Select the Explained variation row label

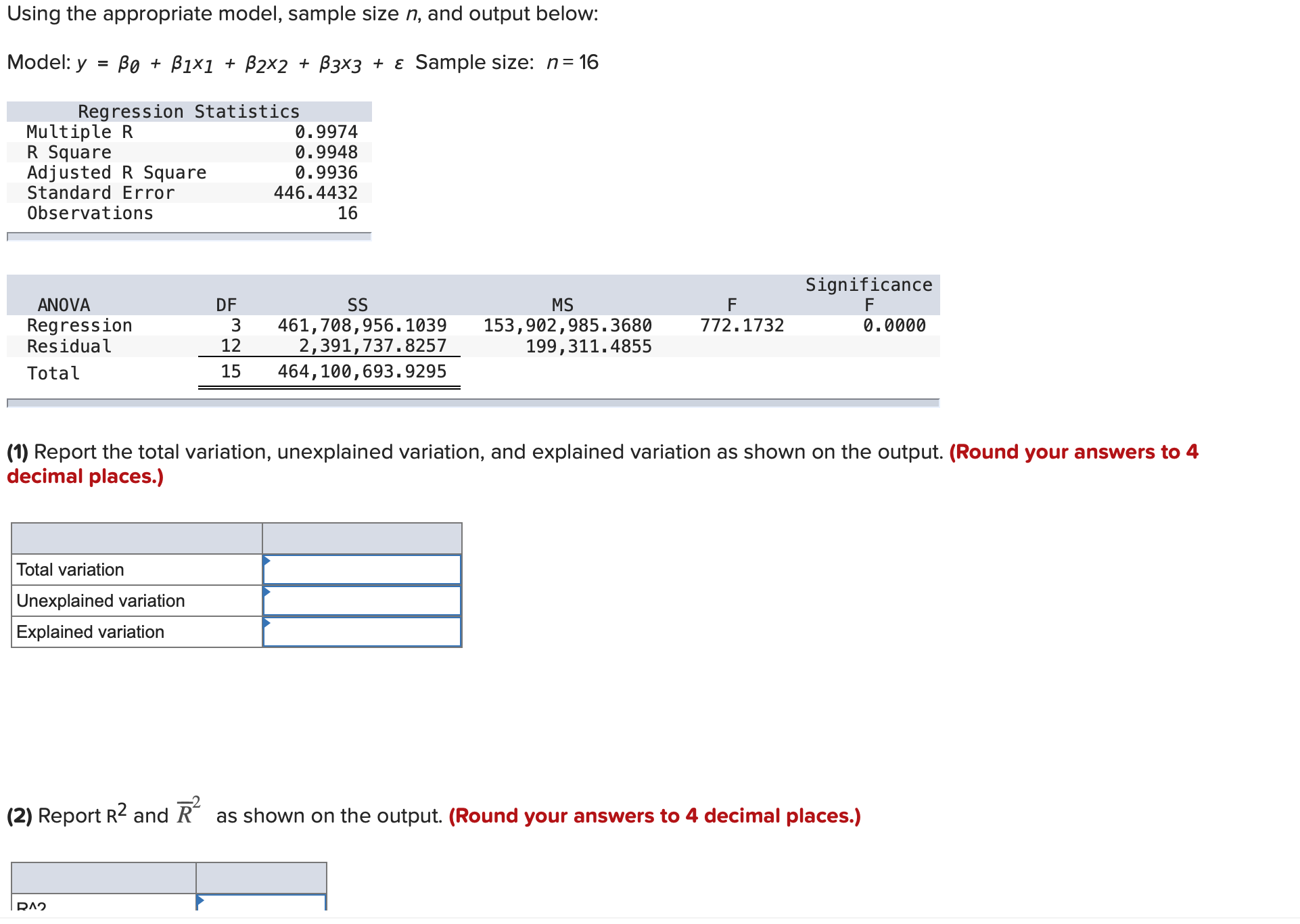[x=90, y=631]
